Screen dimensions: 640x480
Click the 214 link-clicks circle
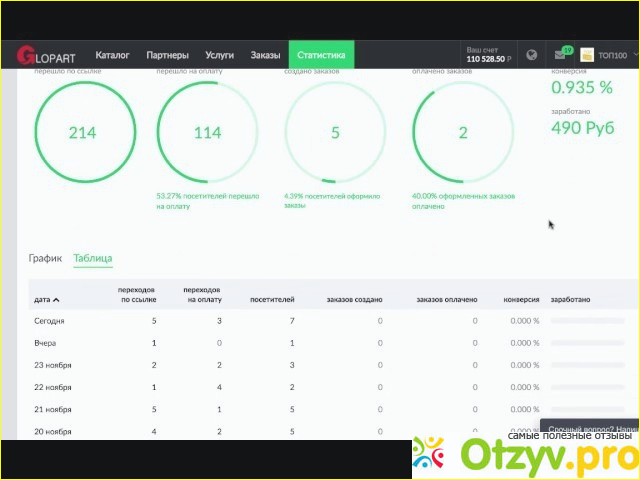tap(81, 133)
